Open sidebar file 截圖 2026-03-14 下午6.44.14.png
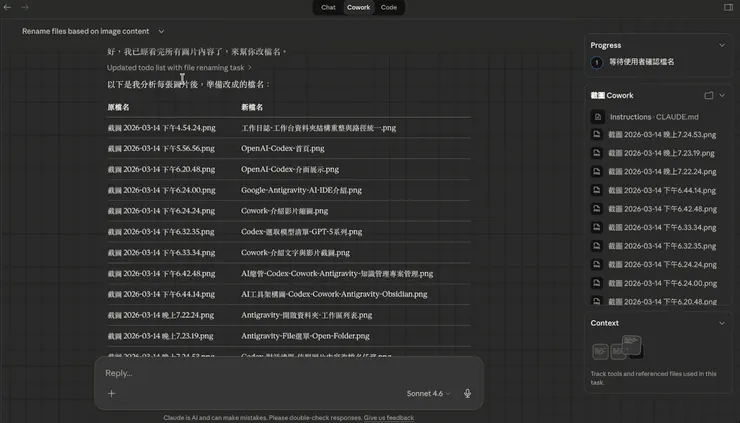 662,190
